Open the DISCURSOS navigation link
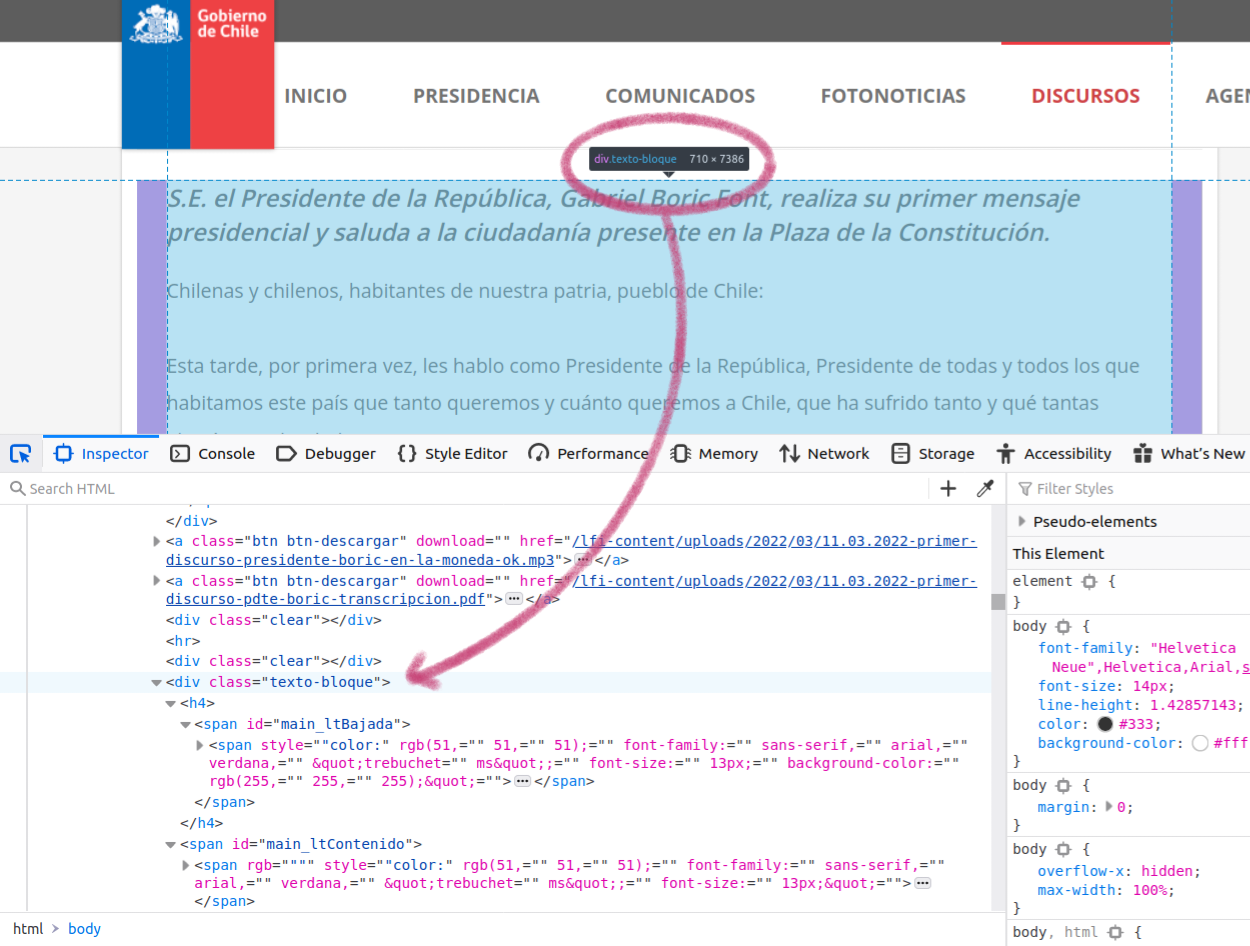 [x=1085, y=96]
